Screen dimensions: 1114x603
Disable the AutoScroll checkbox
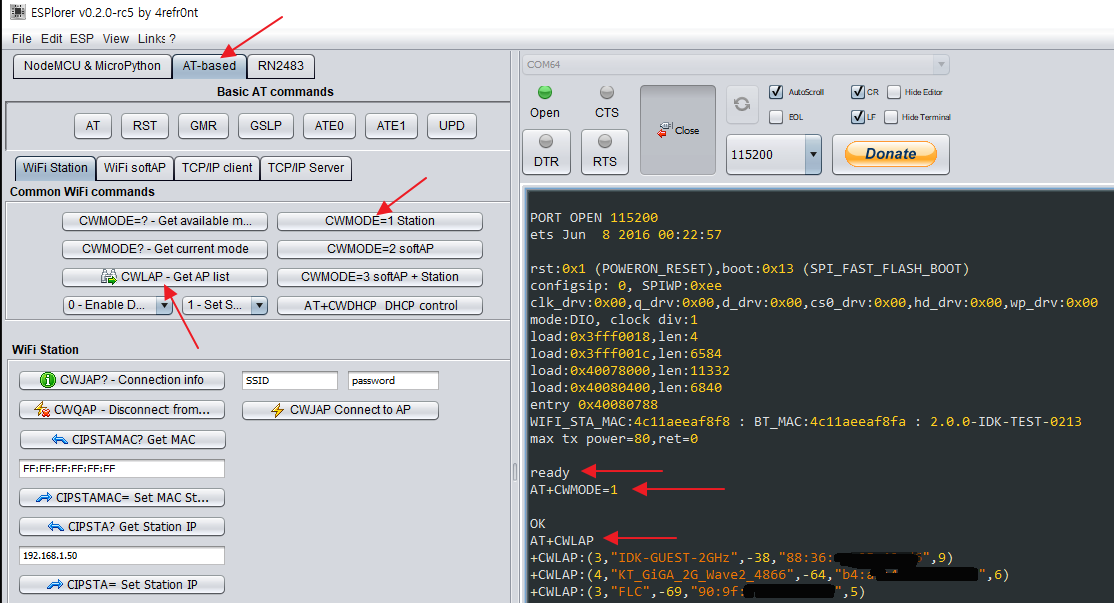(x=776, y=92)
